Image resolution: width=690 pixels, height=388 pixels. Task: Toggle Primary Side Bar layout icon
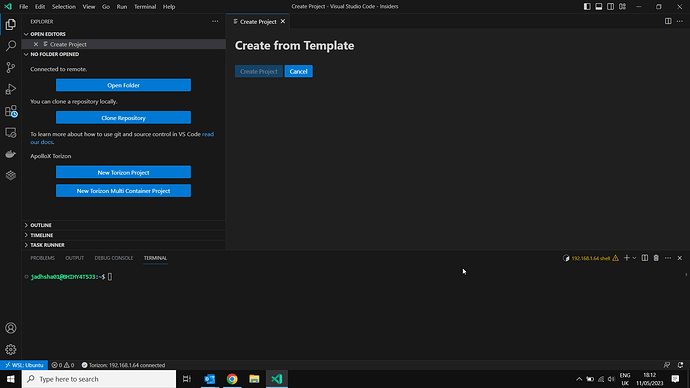pyautogui.click(x=587, y=7)
